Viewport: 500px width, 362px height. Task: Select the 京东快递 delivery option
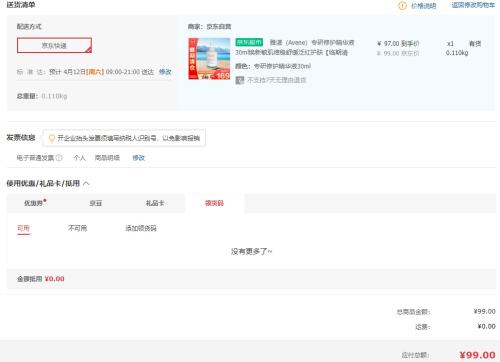point(54,45)
